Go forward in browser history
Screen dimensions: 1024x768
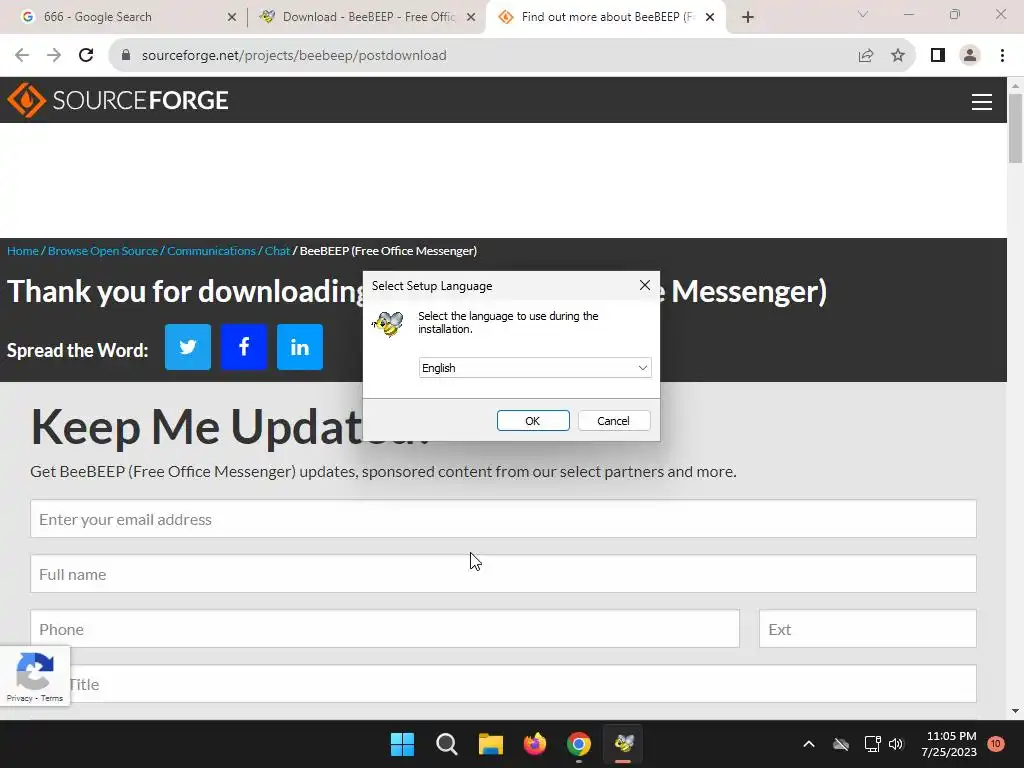coord(54,56)
